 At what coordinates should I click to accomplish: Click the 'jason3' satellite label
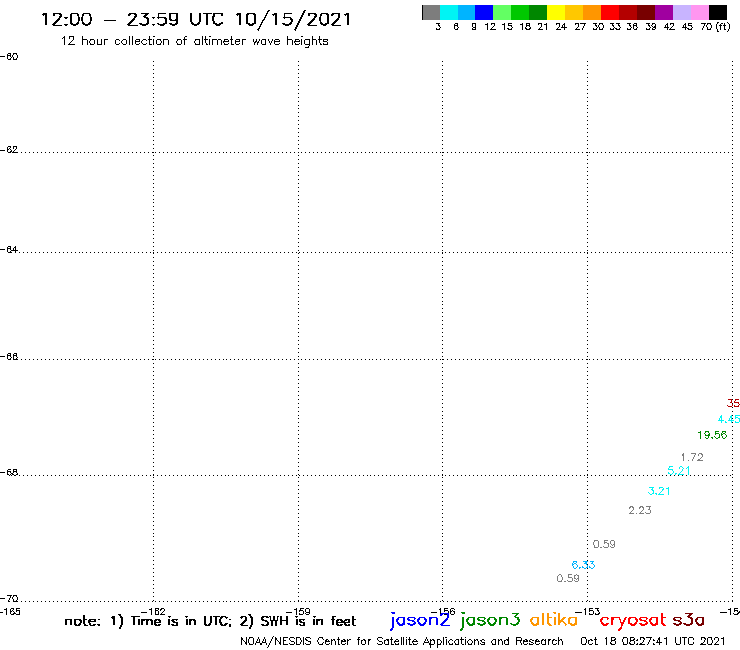490,620
